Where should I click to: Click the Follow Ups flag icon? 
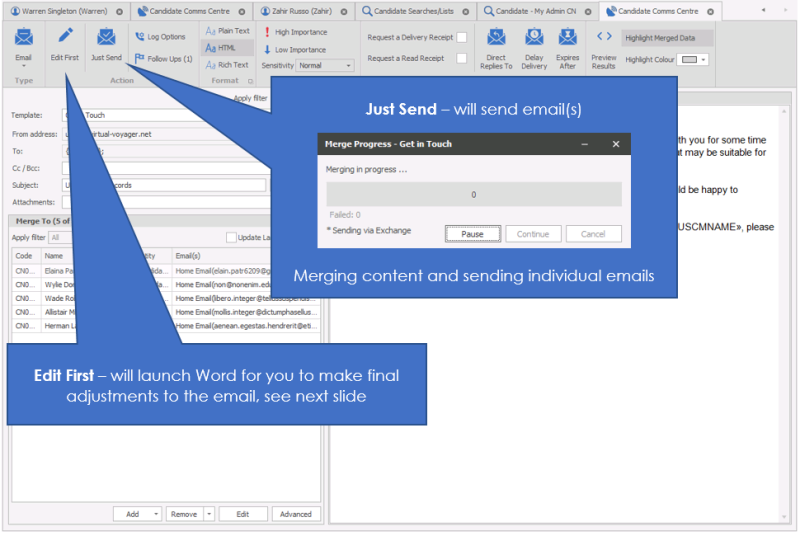tap(140, 59)
